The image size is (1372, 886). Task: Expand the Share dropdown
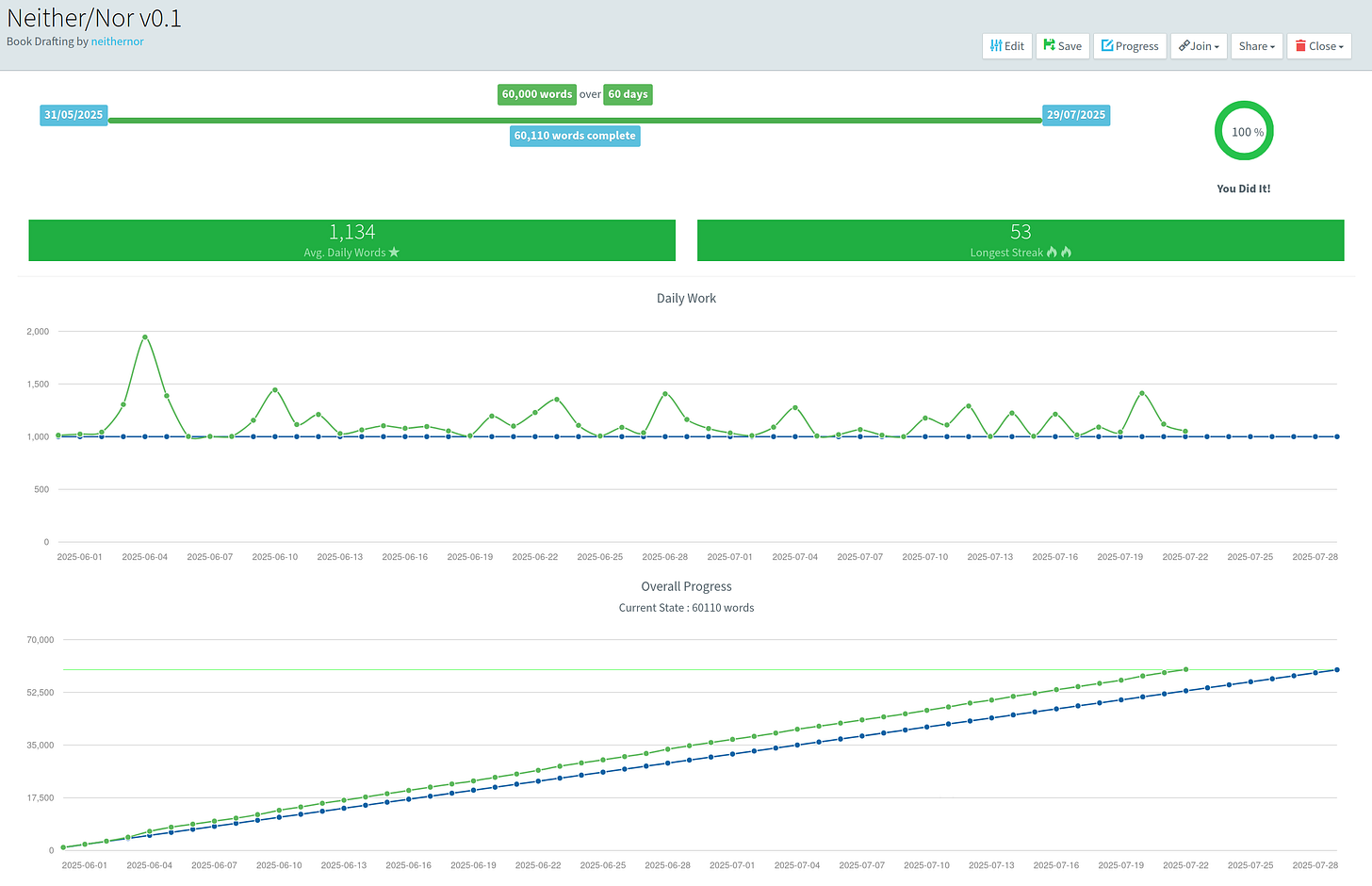(x=1257, y=46)
